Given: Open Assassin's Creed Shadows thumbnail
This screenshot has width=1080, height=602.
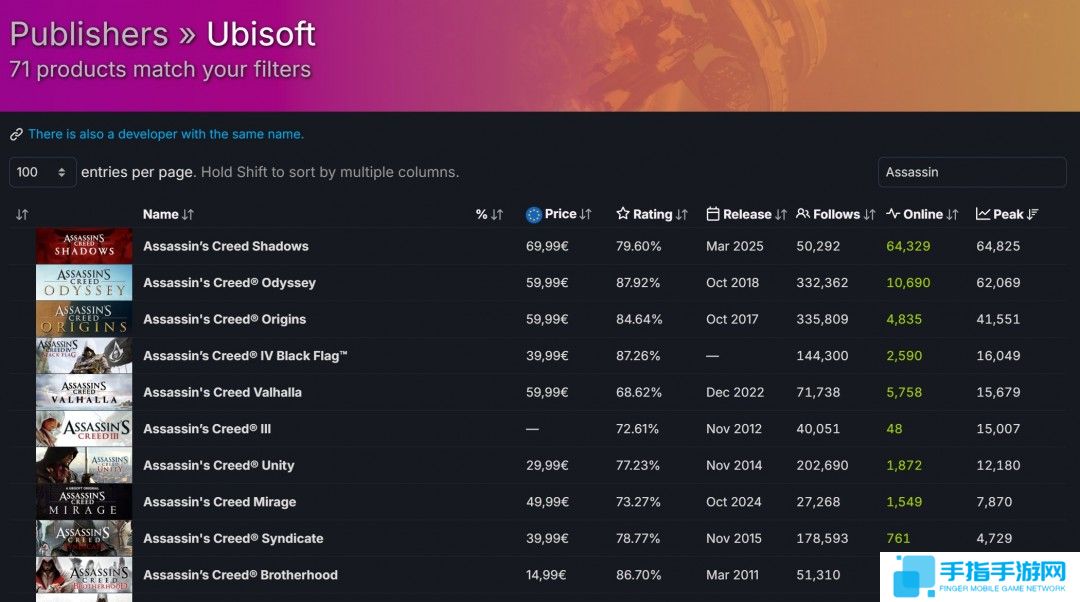Looking at the screenshot, I should click(84, 246).
